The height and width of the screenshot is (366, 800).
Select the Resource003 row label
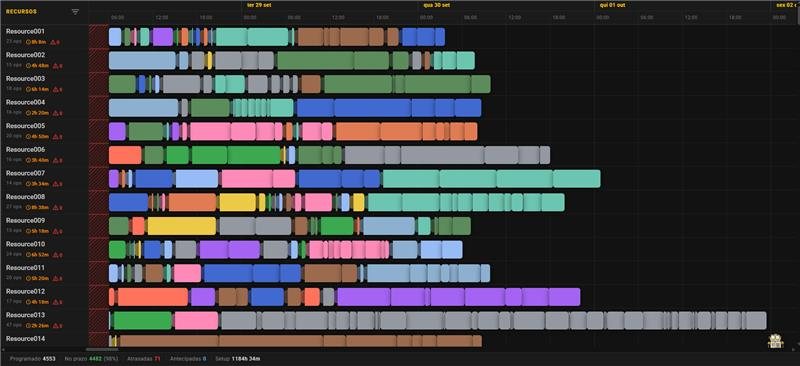(x=26, y=79)
